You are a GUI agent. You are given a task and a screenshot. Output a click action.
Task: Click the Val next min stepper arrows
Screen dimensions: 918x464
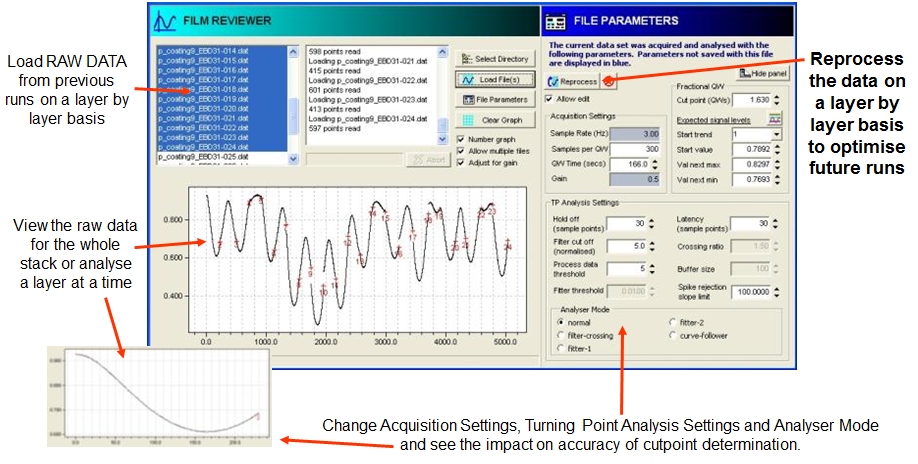pyautogui.click(x=776, y=180)
